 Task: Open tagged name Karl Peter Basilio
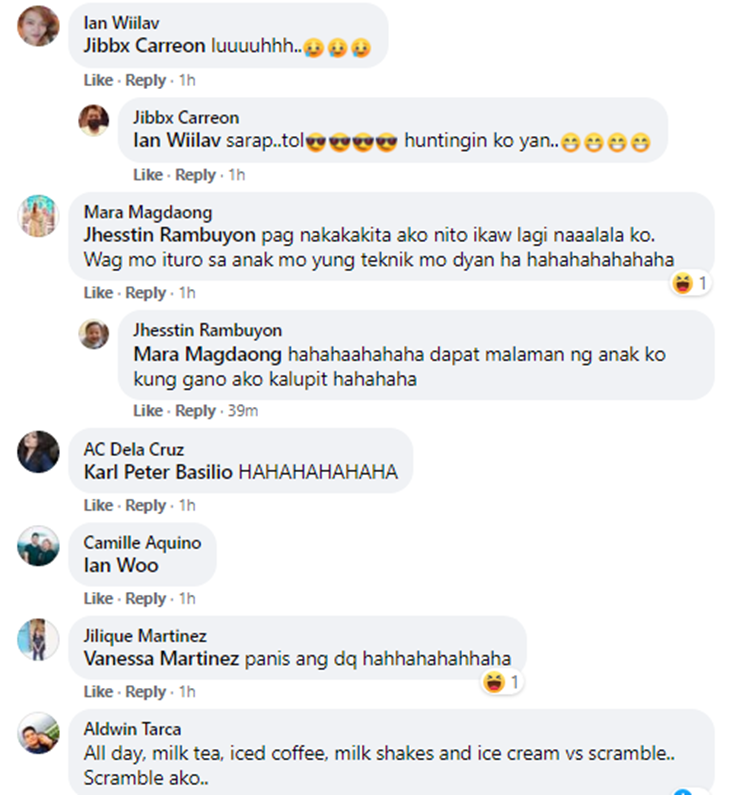[x=158, y=472]
